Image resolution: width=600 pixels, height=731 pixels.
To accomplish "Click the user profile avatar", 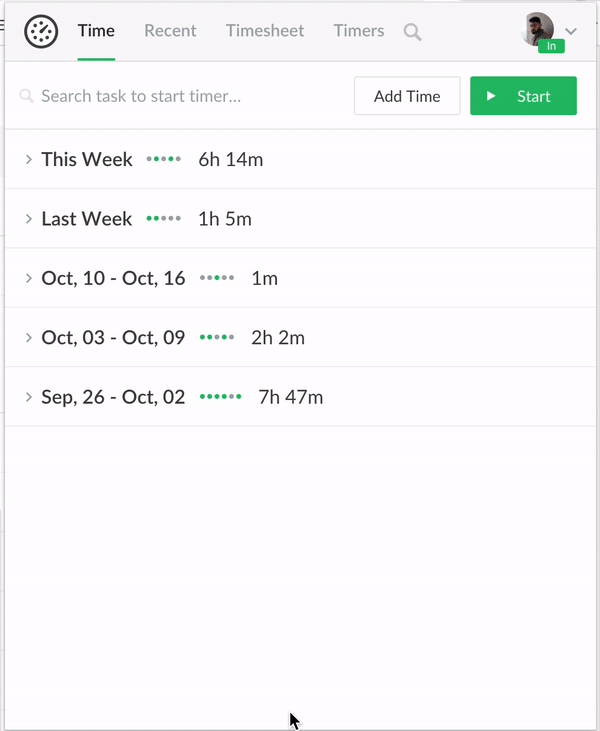I will pyautogui.click(x=538, y=29).
